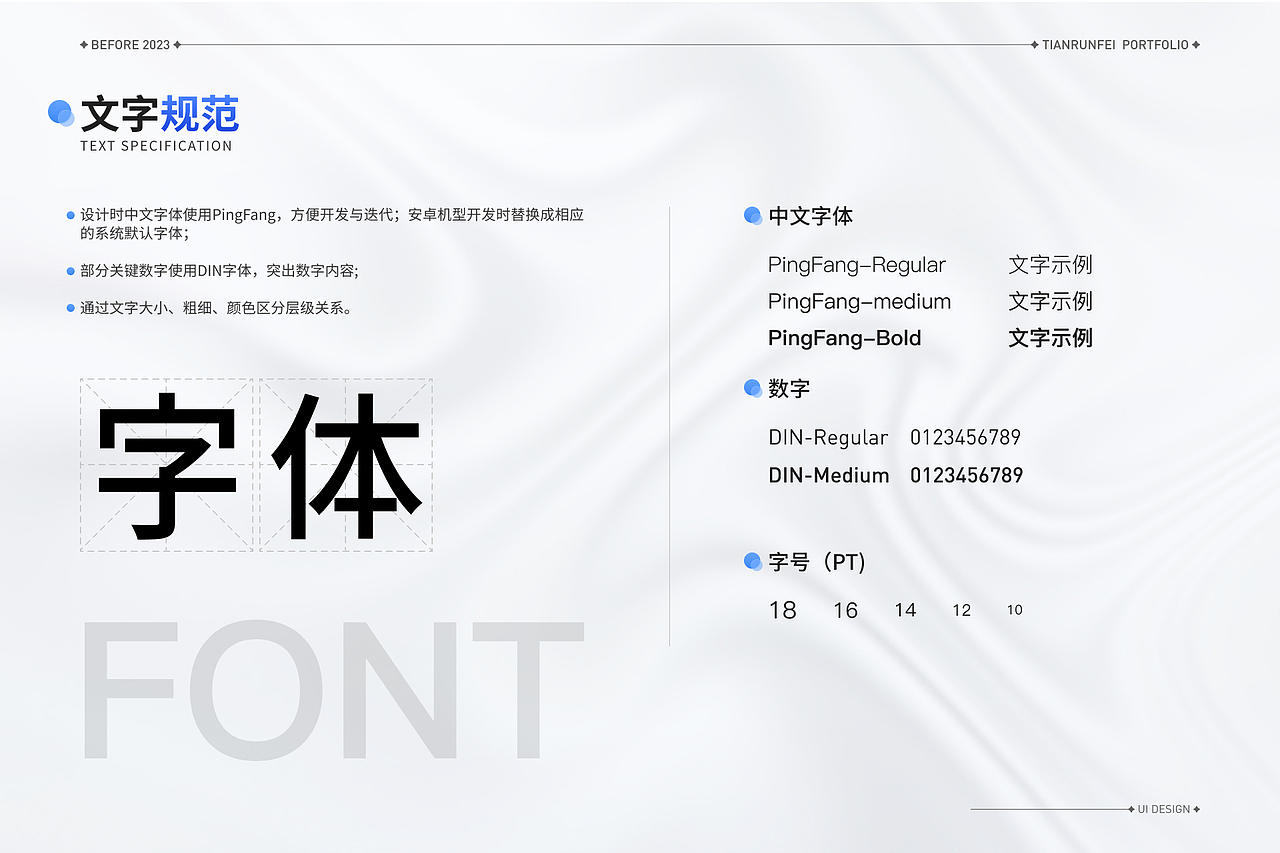Screen dimensions: 1280x853
Task: Click the blue dot icon next to 中文字体
Action: [753, 216]
